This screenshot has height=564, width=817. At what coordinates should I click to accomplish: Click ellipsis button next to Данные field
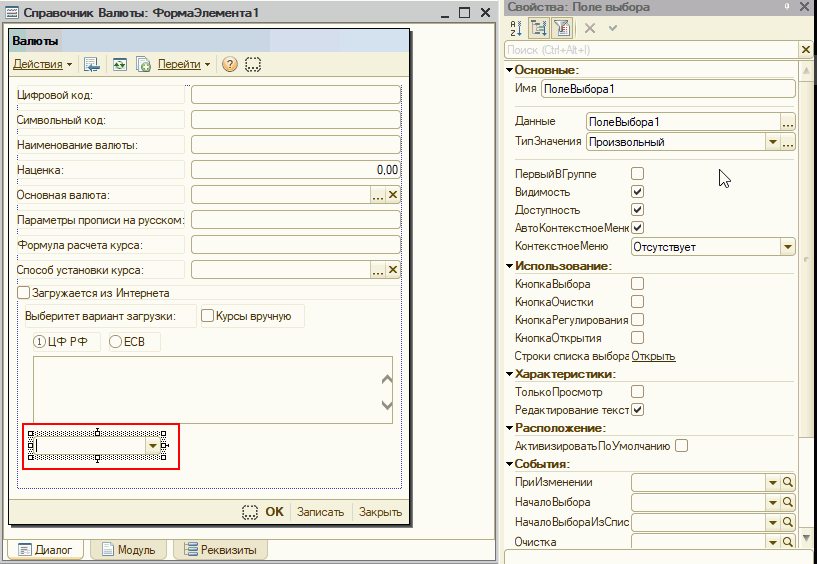coord(788,122)
